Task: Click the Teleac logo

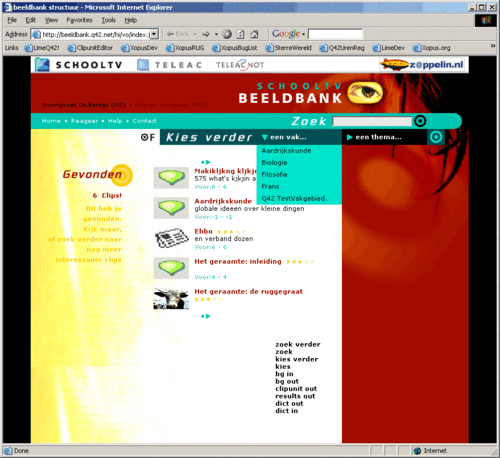Action: (170, 65)
